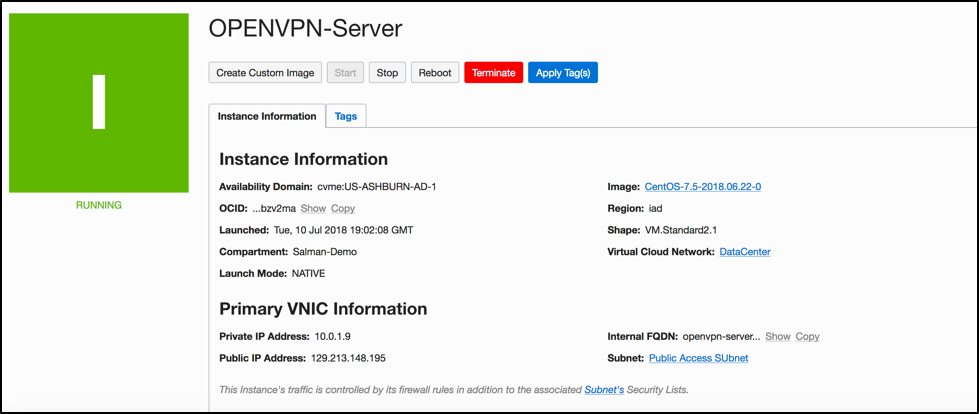Copy the Internal FQDN

pos(808,337)
